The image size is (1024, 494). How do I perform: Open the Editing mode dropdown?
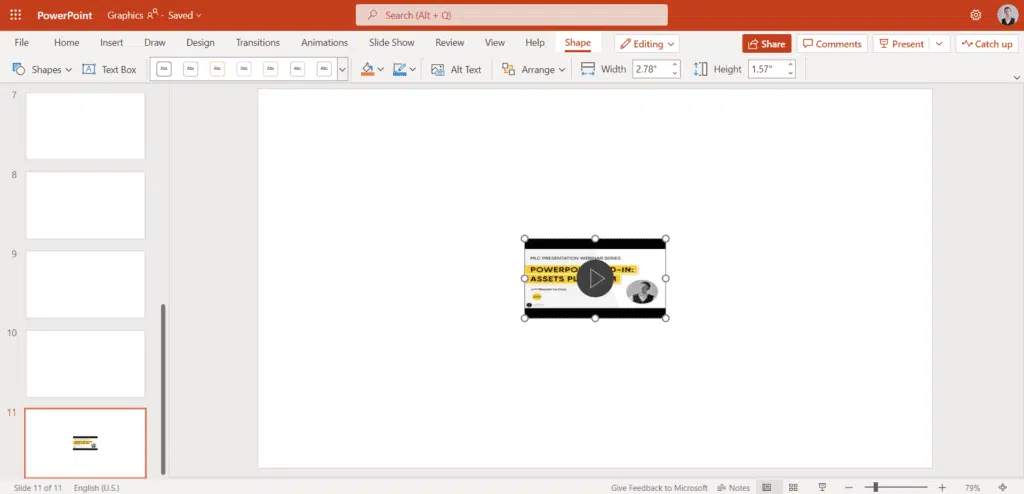point(647,44)
